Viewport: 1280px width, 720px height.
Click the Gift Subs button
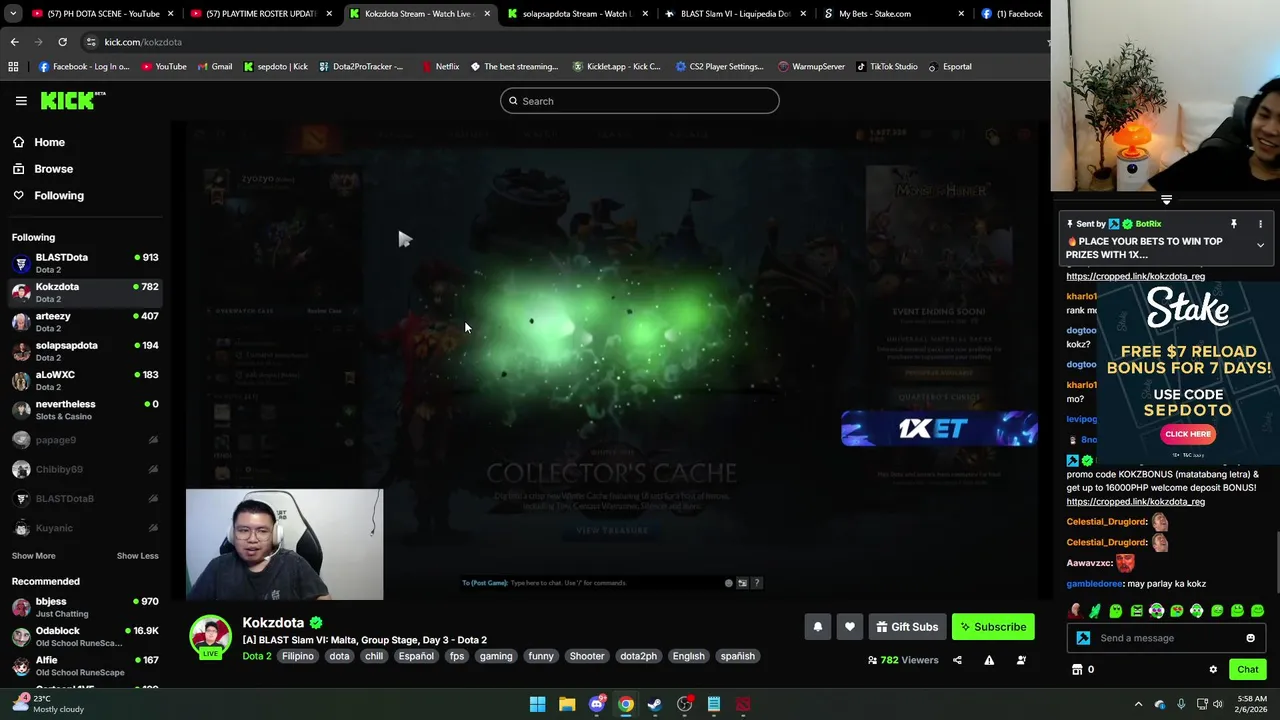(x=907, y=627)
